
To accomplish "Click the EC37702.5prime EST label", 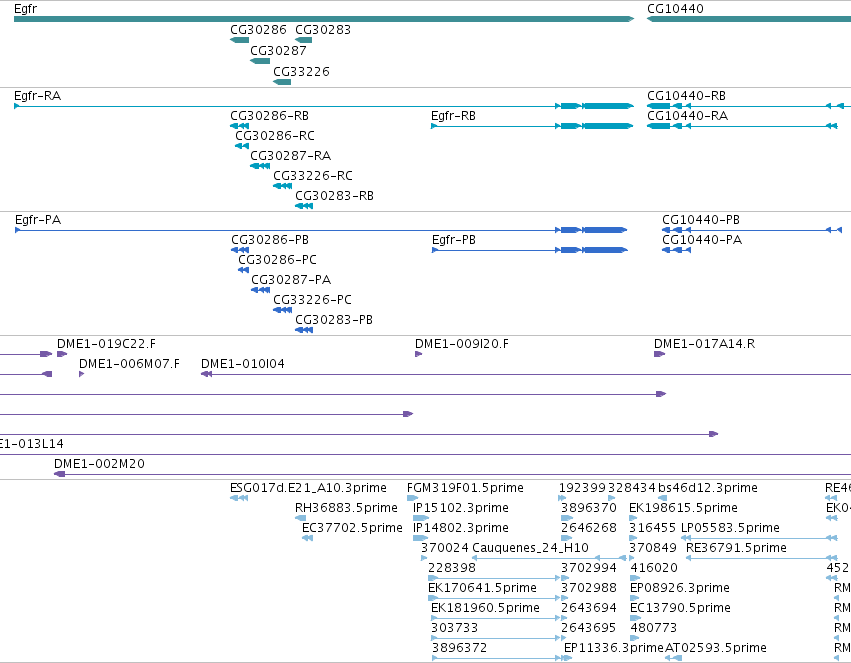I will click(x=353, y=528).
